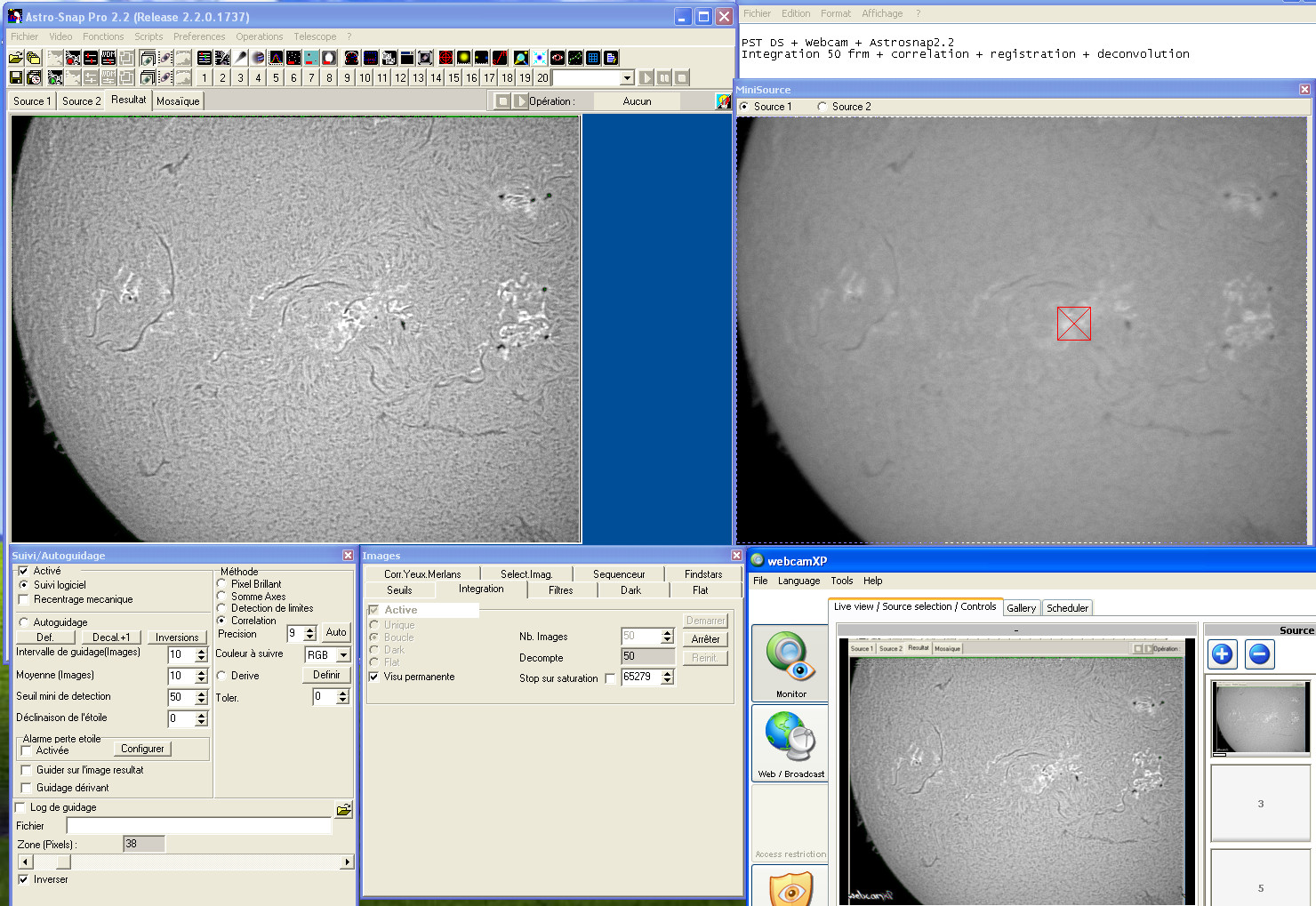Click the red crosshair target icon
This screenshot has width=1316, height=906.
click(445, 58)
